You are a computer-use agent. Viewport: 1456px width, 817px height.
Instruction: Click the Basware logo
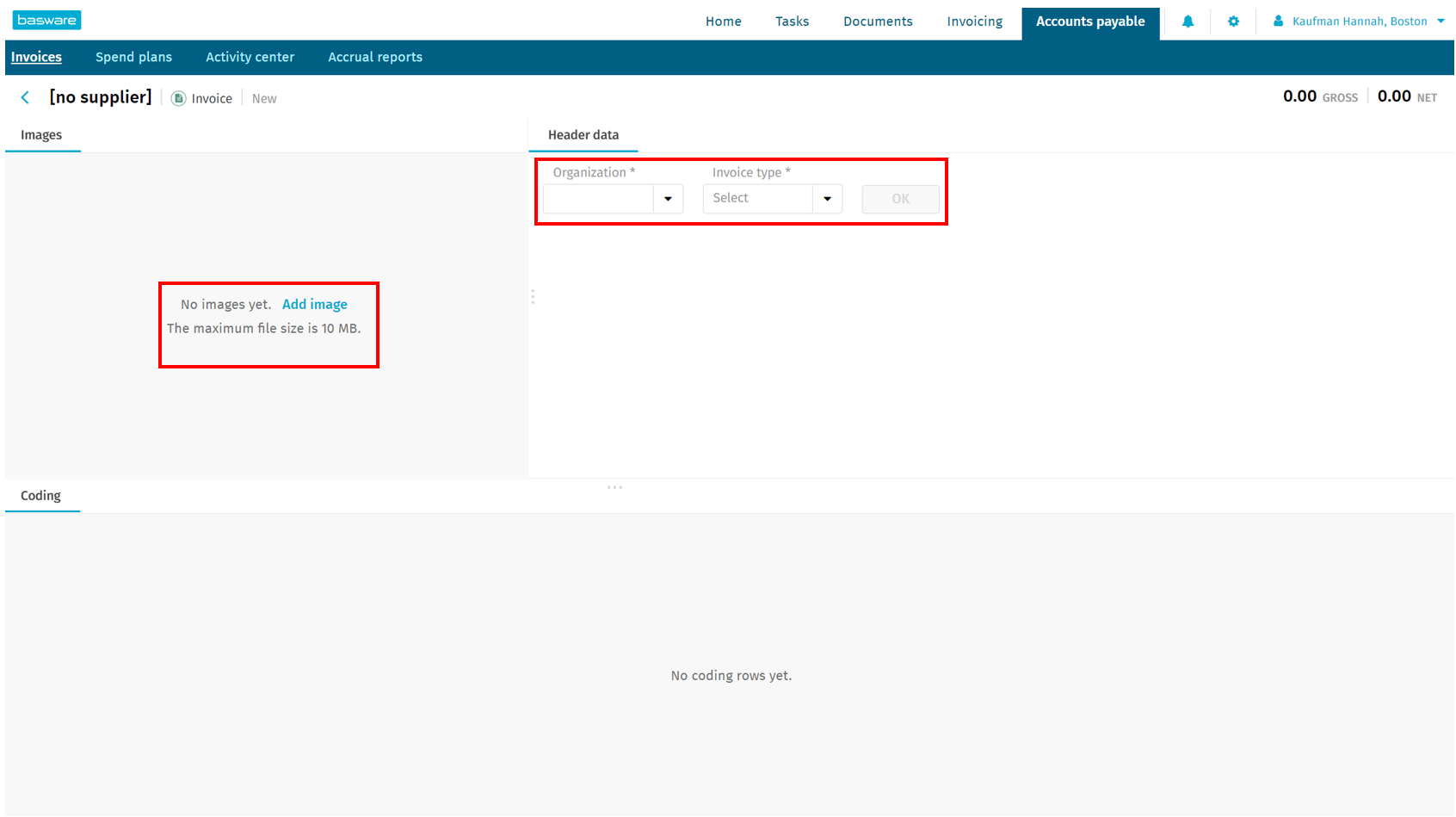(47, 20)
